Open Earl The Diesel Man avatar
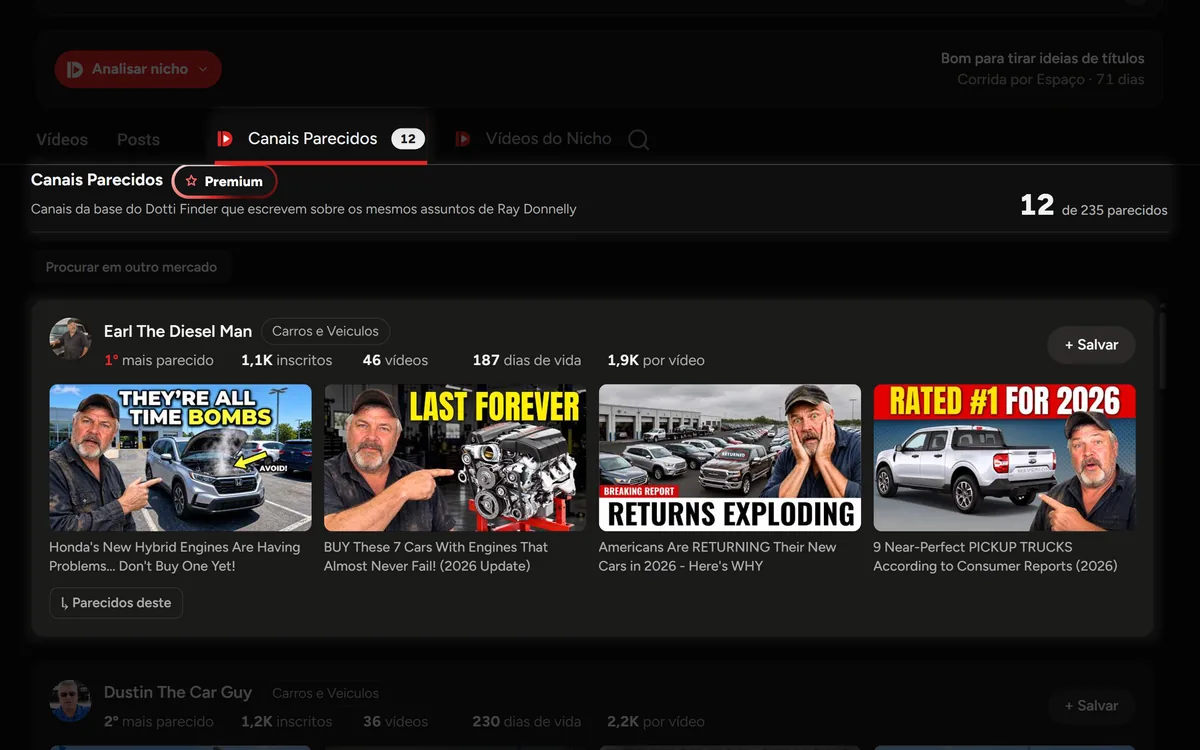The width and height of the screenshot is (1200, 750). (70, 339)
